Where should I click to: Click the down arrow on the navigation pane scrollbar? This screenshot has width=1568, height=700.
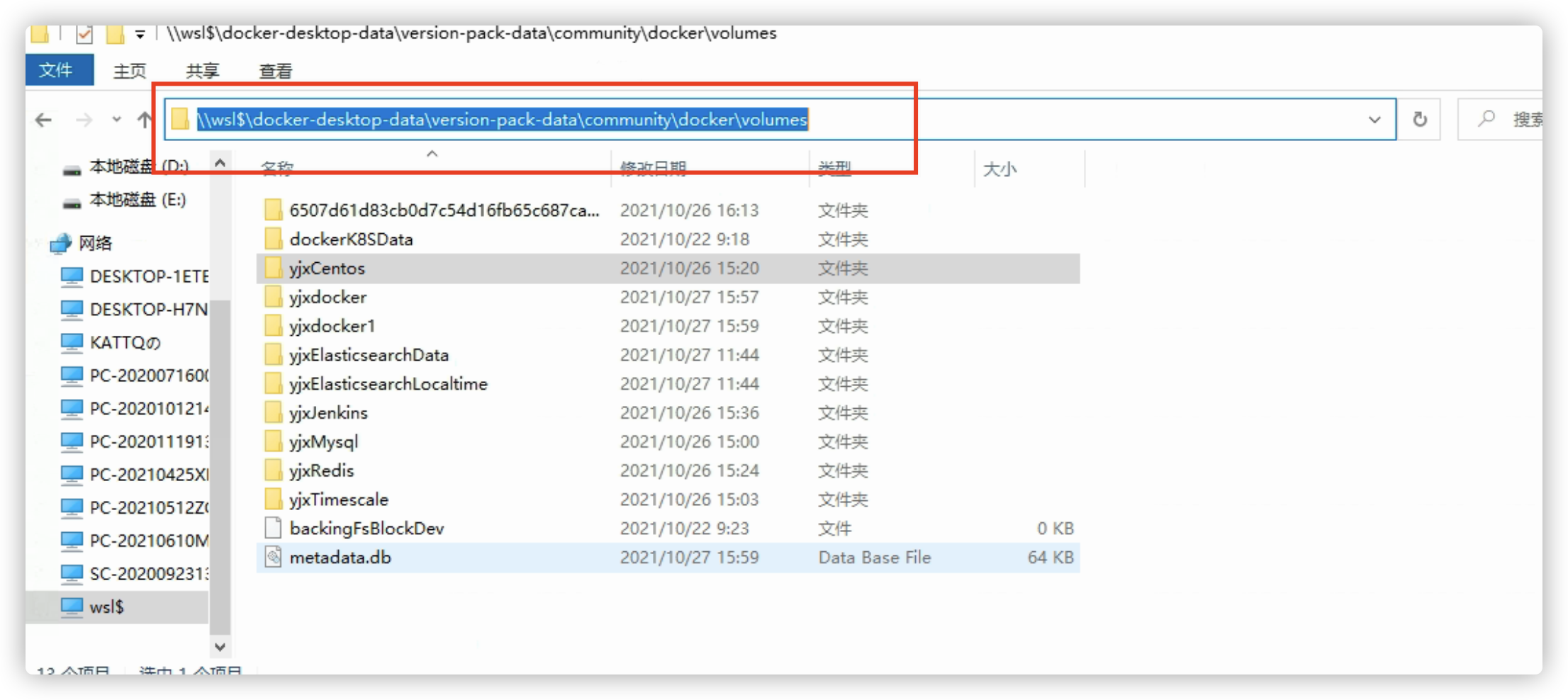220,646
